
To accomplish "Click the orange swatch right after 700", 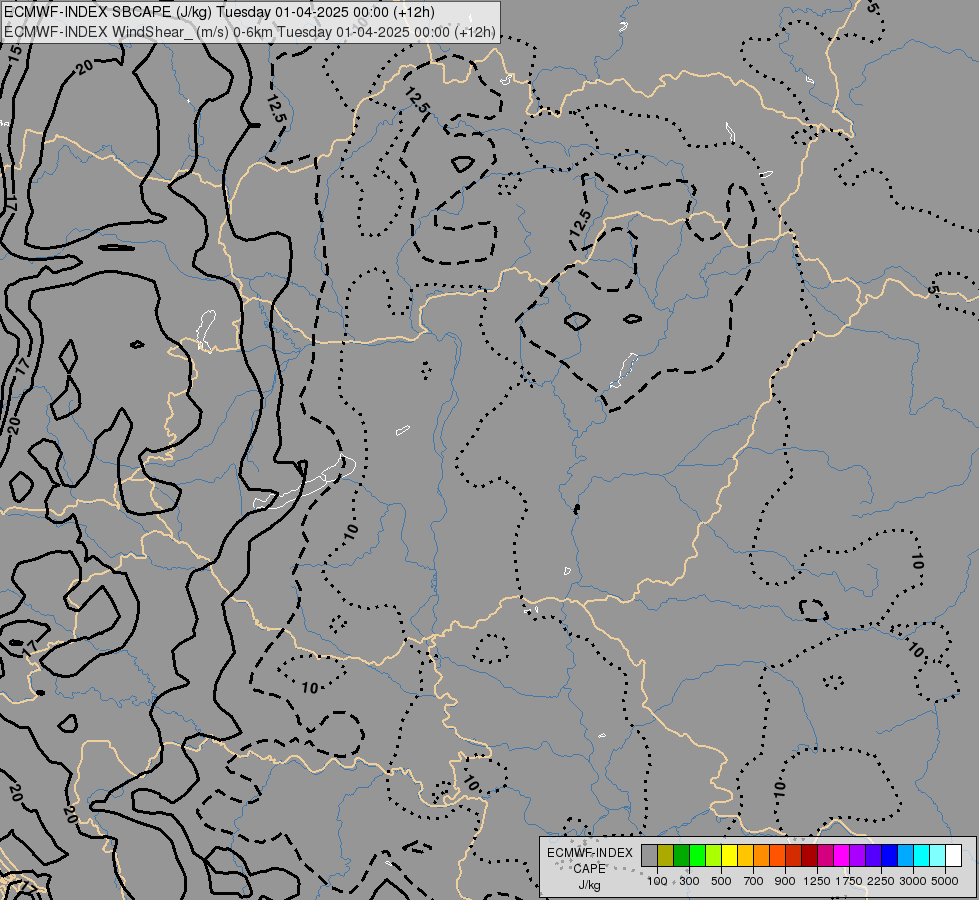I will pos(761,855).
